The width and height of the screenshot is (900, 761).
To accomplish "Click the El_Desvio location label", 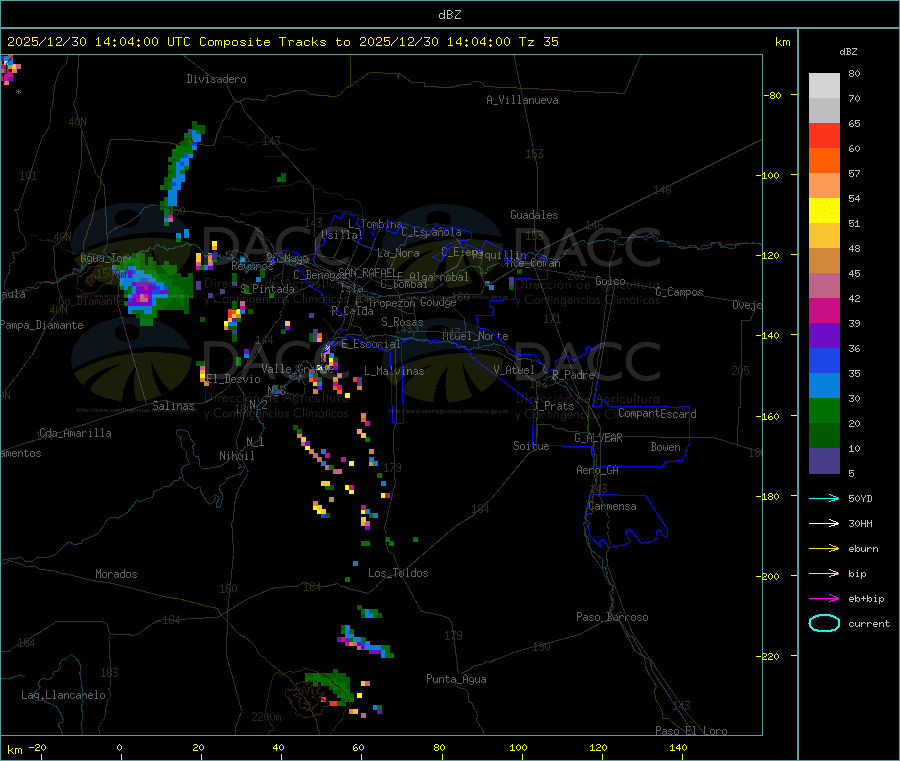I will click(234, 379).
